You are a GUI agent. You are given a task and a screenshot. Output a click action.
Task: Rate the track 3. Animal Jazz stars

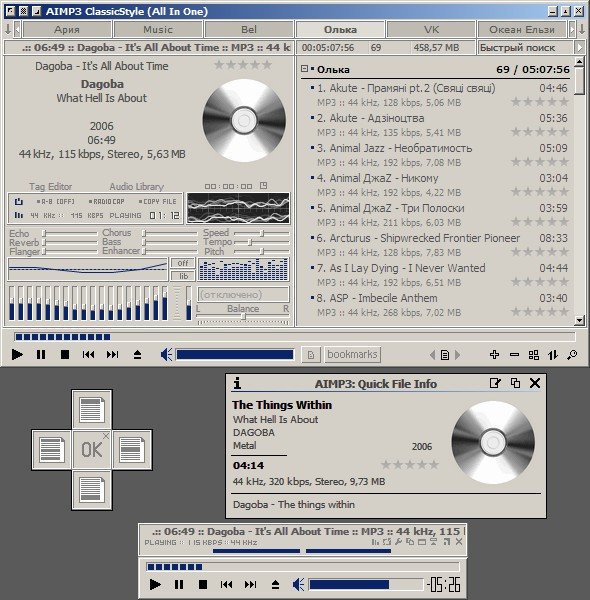(540, 162)
